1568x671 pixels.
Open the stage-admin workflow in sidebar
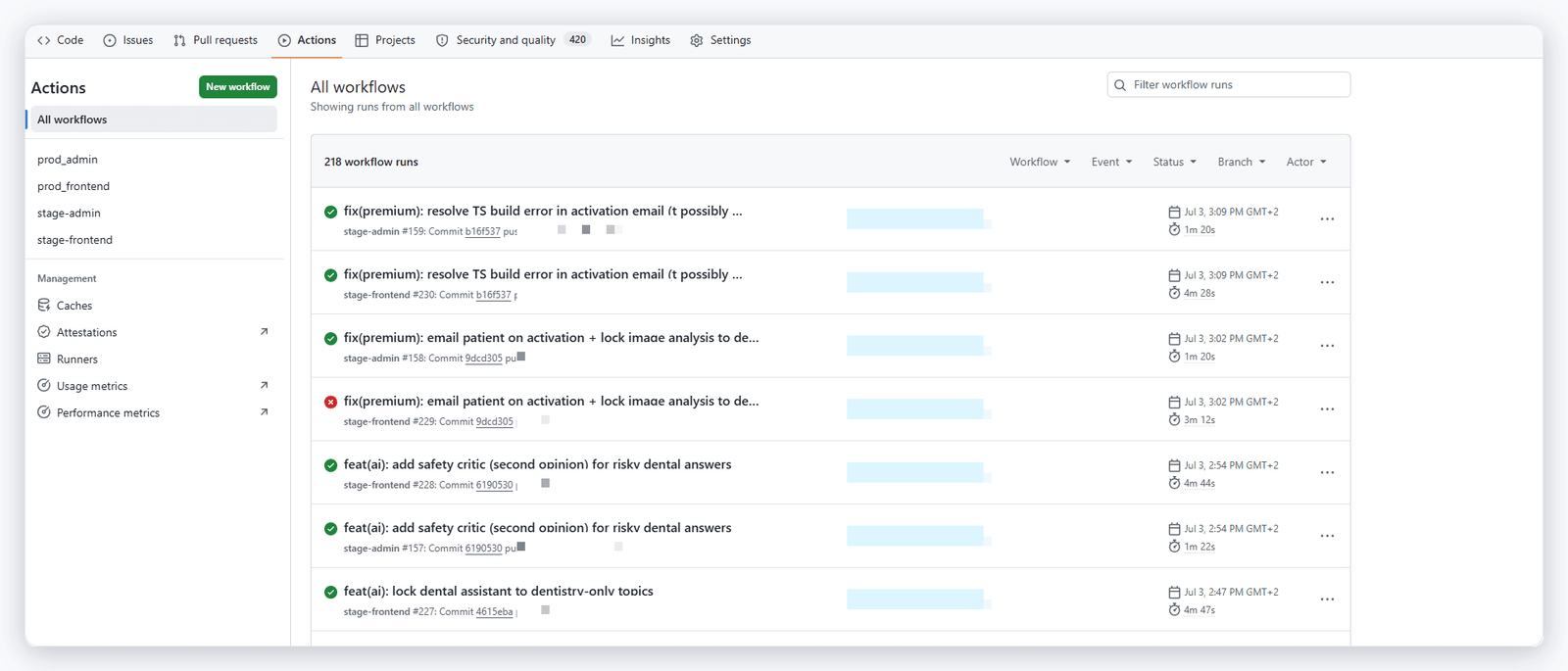[x=69, y=213]
